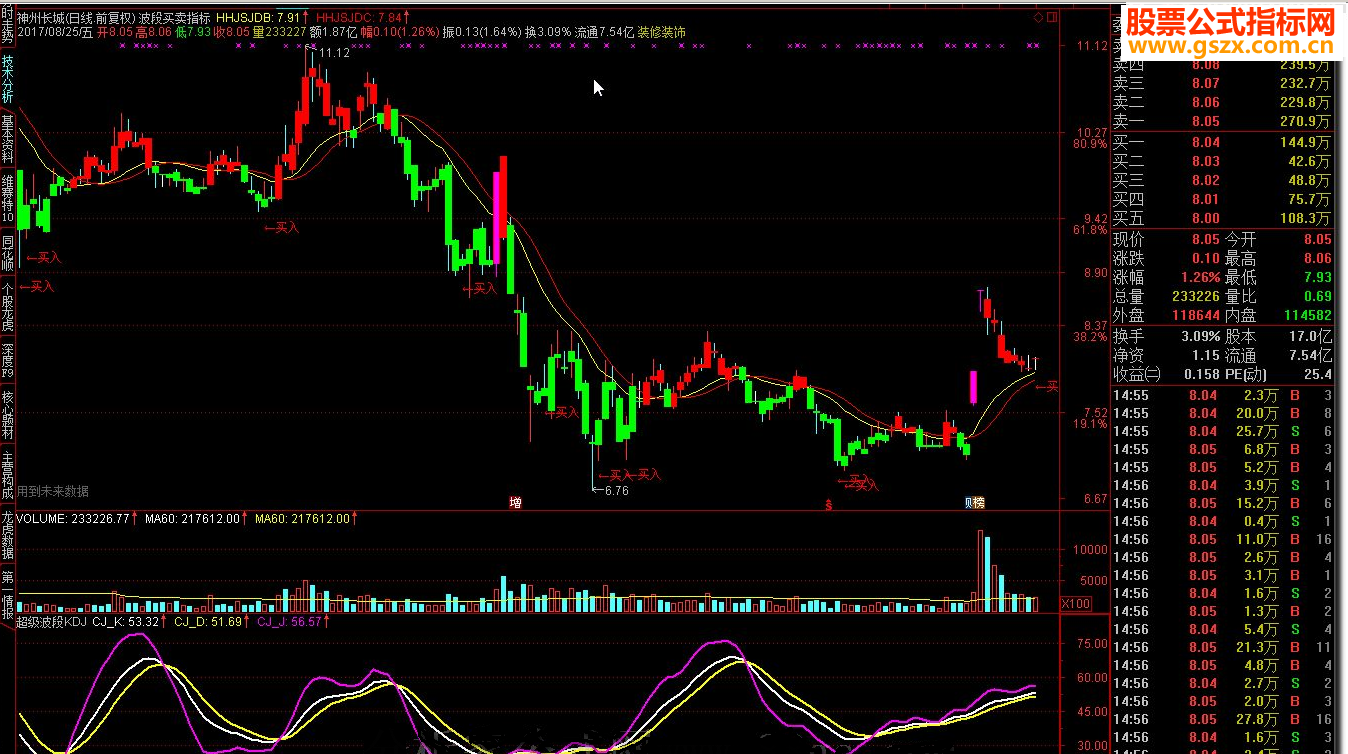The height and width of the screenshot is (754, 1348).
Task: Open the 主营构成 sidebar tab
Action: pyautogui.click(x=7, y=476)
